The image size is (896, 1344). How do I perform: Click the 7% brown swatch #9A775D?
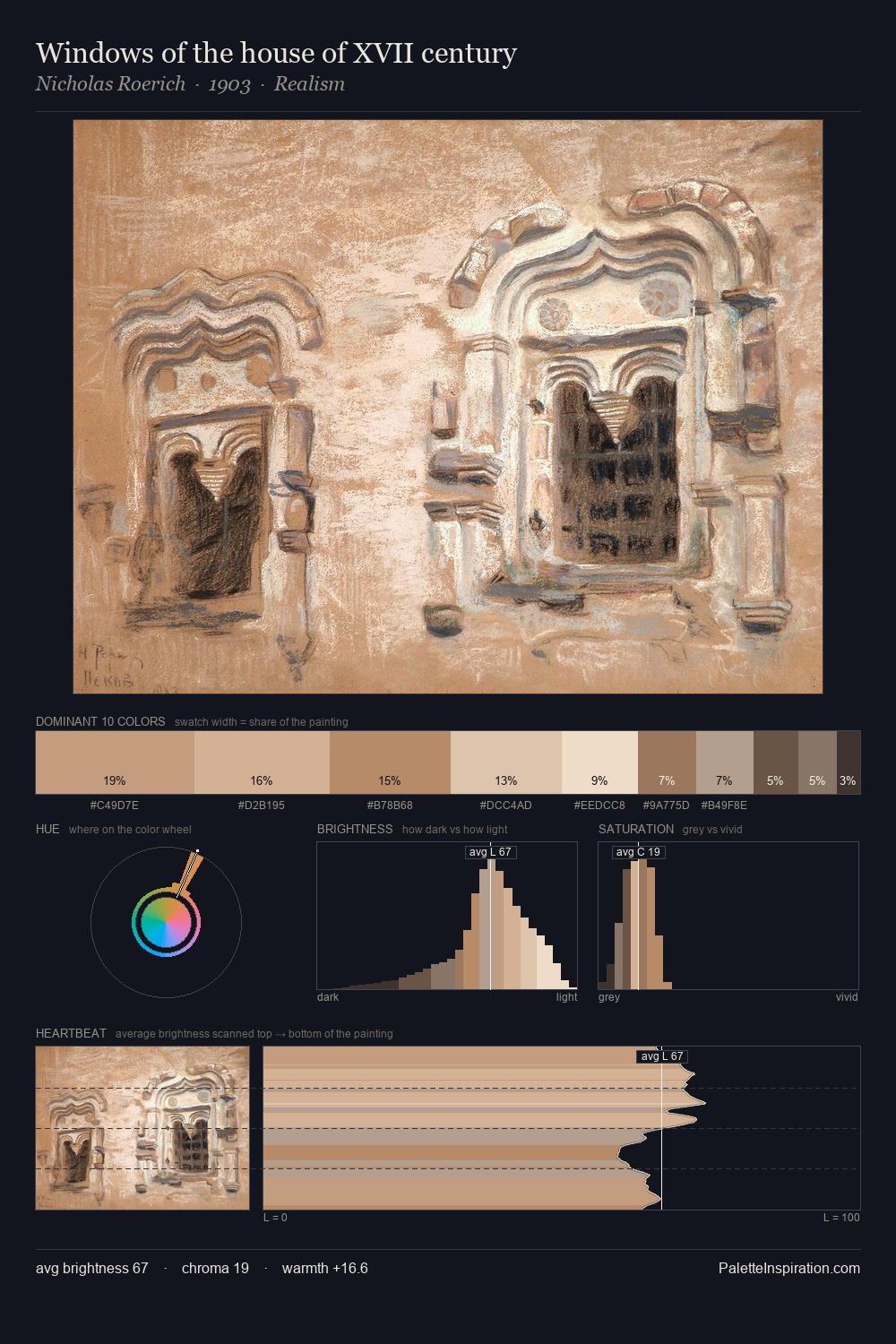coord(667,762)
